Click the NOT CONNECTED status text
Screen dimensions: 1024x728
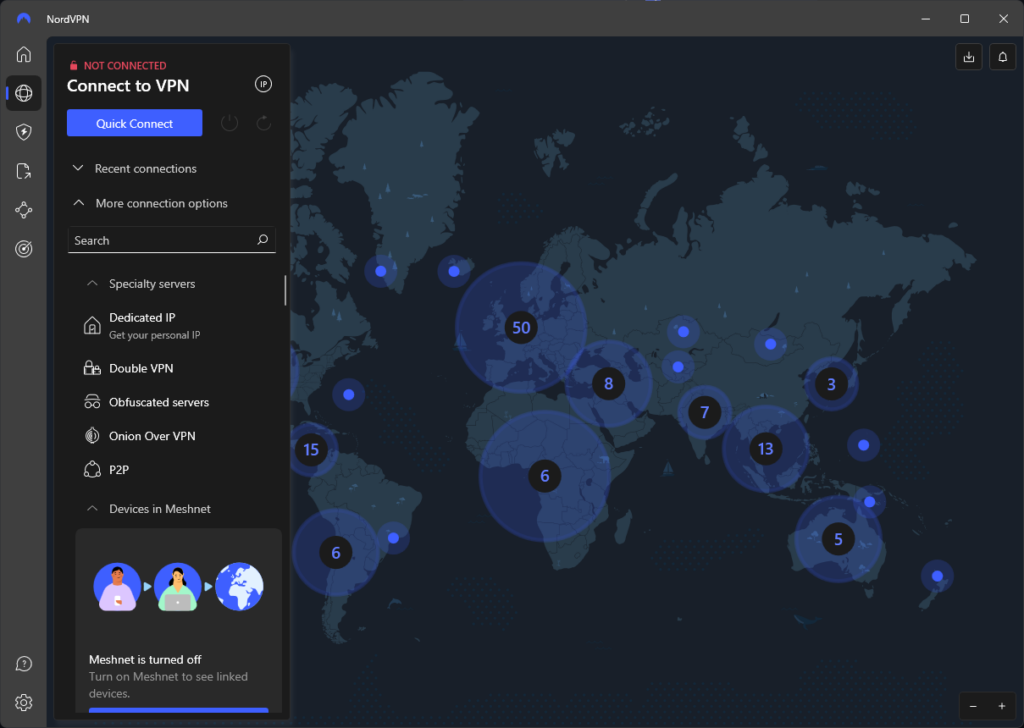[x=125, y=65]
